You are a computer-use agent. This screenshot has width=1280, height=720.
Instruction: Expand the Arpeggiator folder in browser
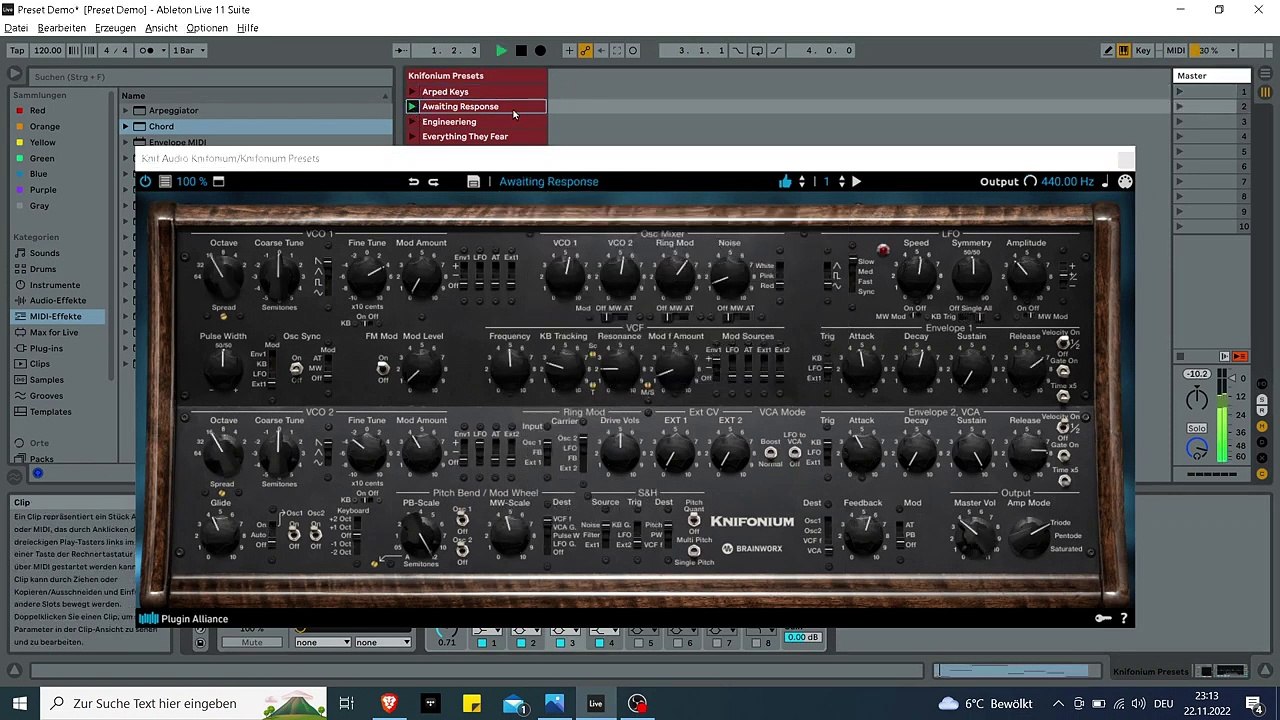pyautogui.click(x=127, y=111)
